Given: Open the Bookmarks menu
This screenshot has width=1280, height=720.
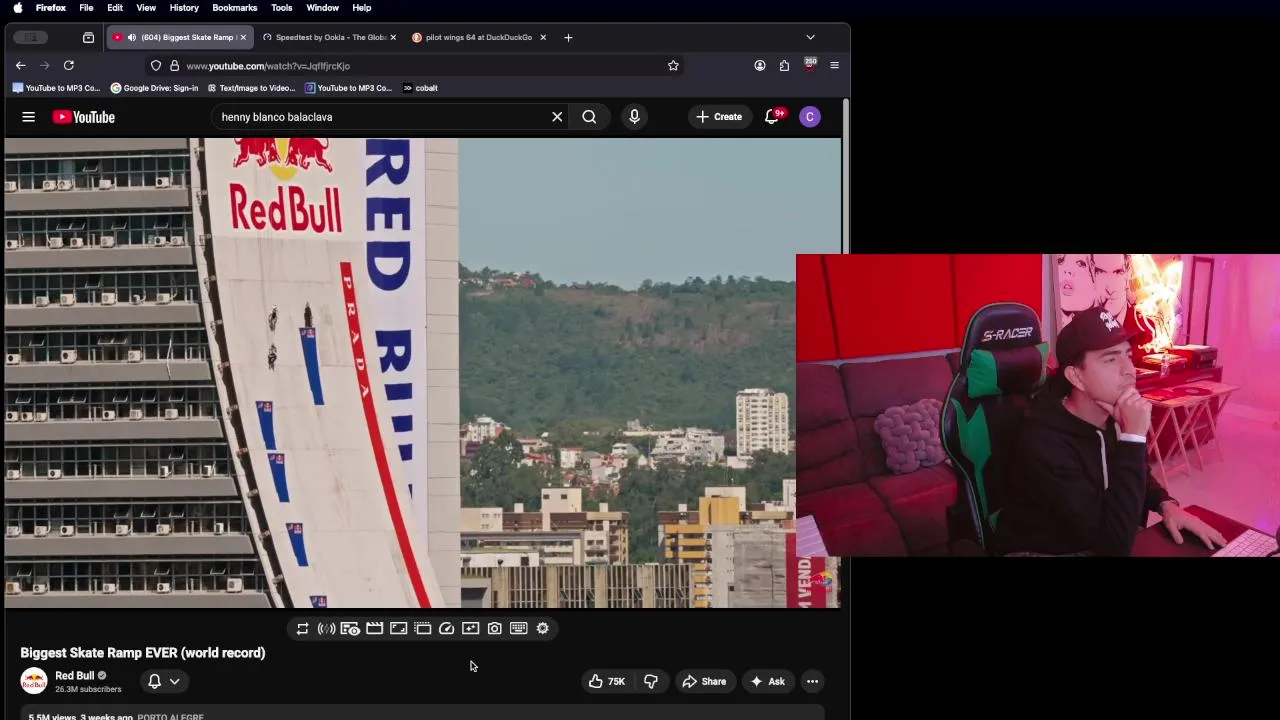Looking at the screenshot, I should [235, 8].
